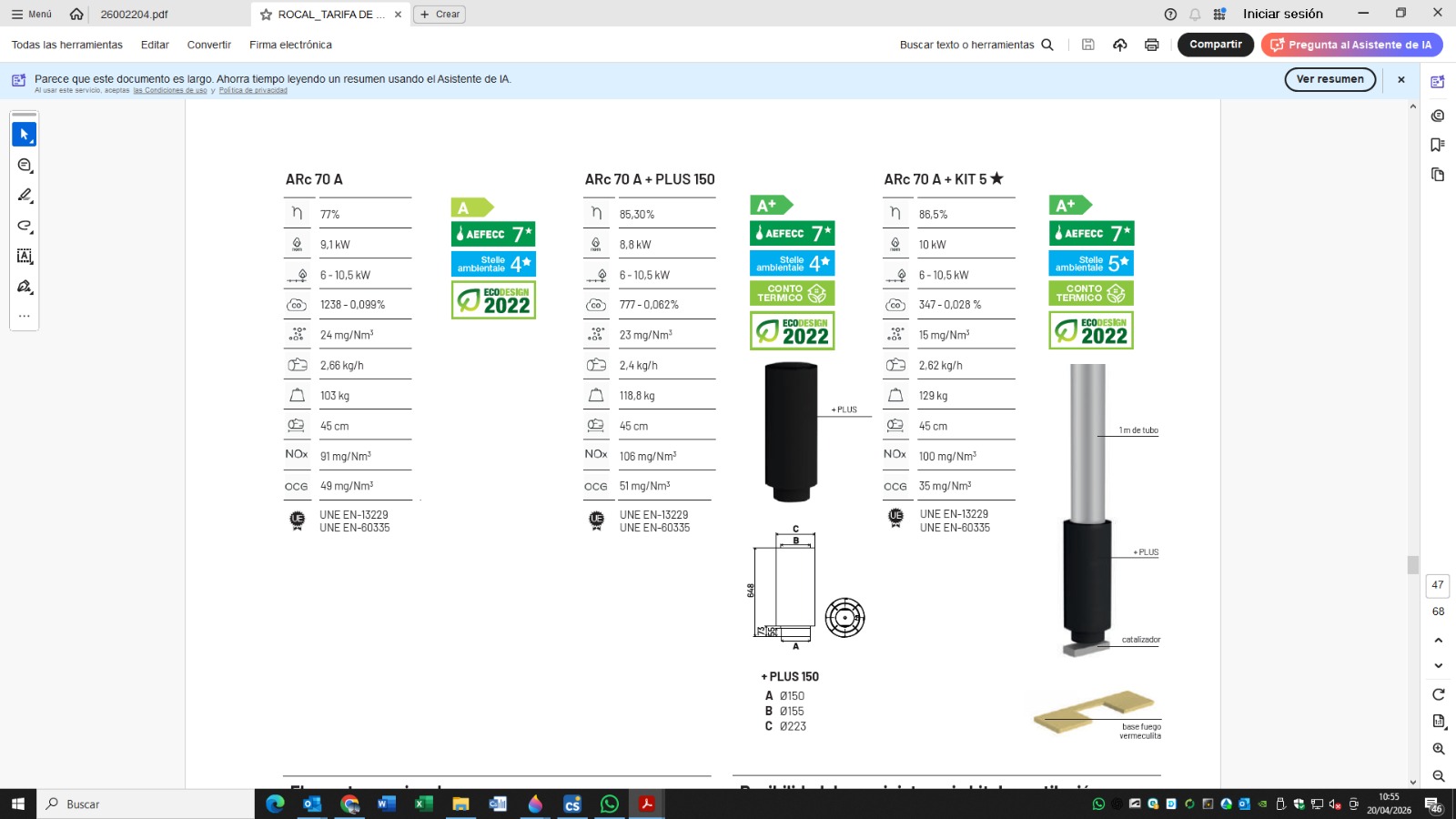Click the ARc 70 A + PLUS 150 heading
This screenshot has width=1456, height=819.
point(650,179)
